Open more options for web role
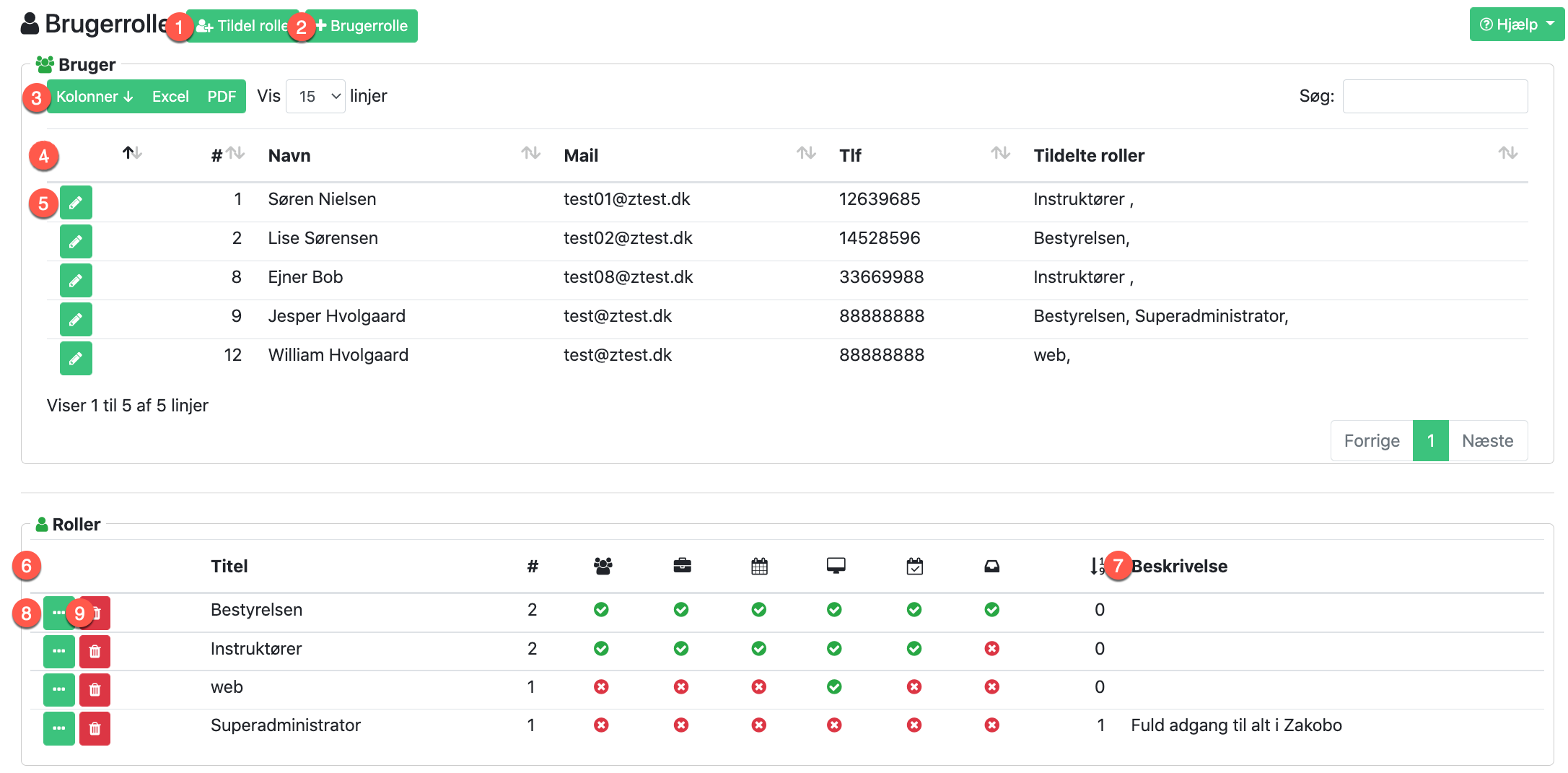 click(58, 689)
